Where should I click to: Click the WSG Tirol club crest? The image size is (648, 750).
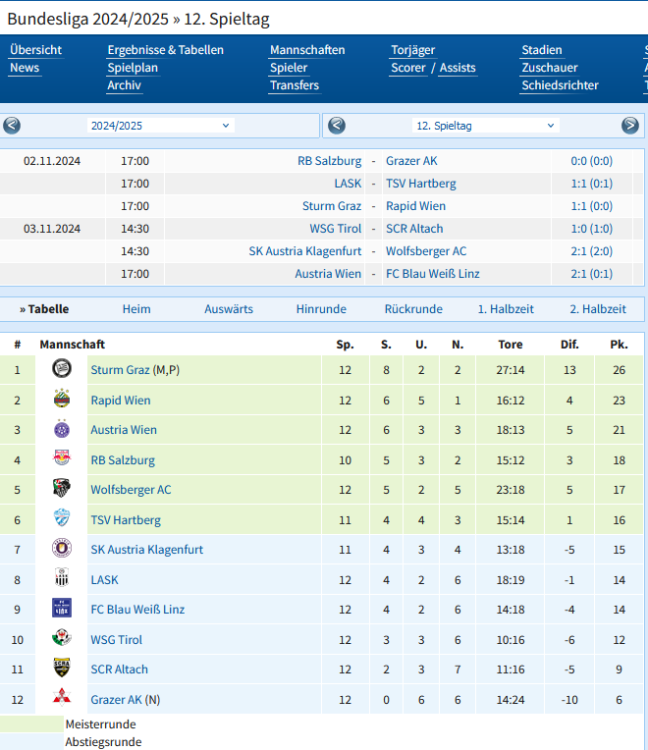(62, 638)
